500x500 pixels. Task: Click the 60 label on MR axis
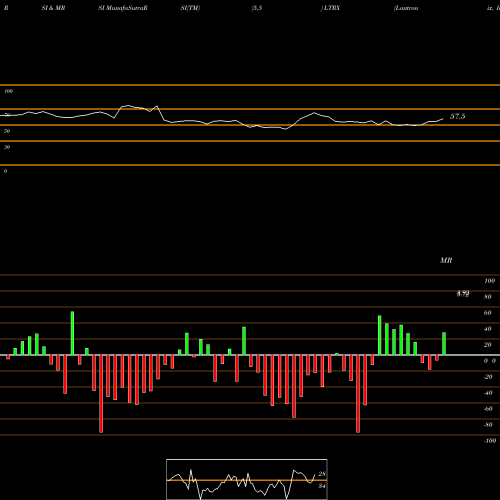click(x=488, y=313)
